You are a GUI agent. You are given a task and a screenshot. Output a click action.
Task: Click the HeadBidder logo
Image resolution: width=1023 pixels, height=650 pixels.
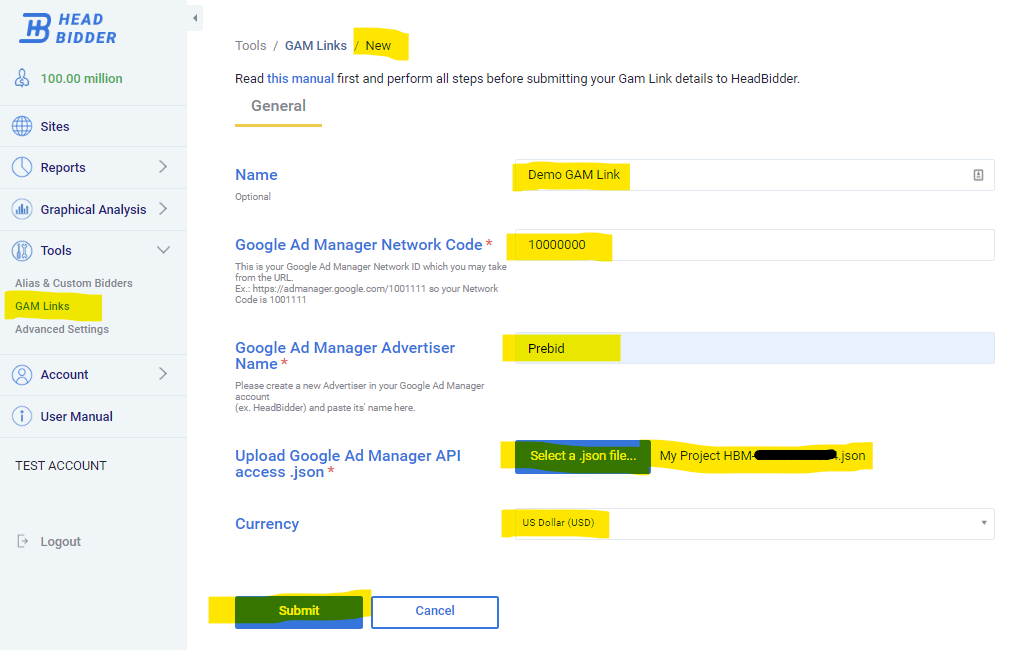[68, 28]
